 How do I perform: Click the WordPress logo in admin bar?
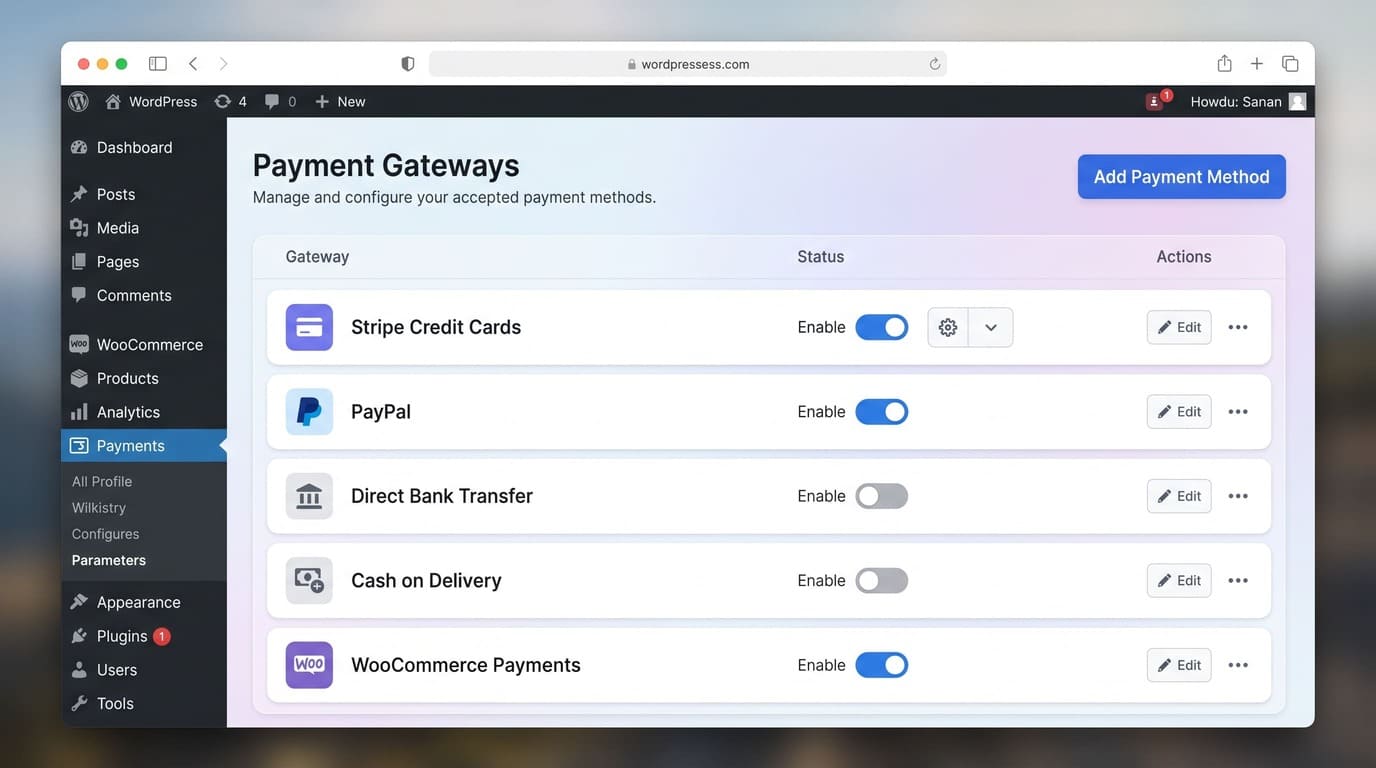coord(79,102)
